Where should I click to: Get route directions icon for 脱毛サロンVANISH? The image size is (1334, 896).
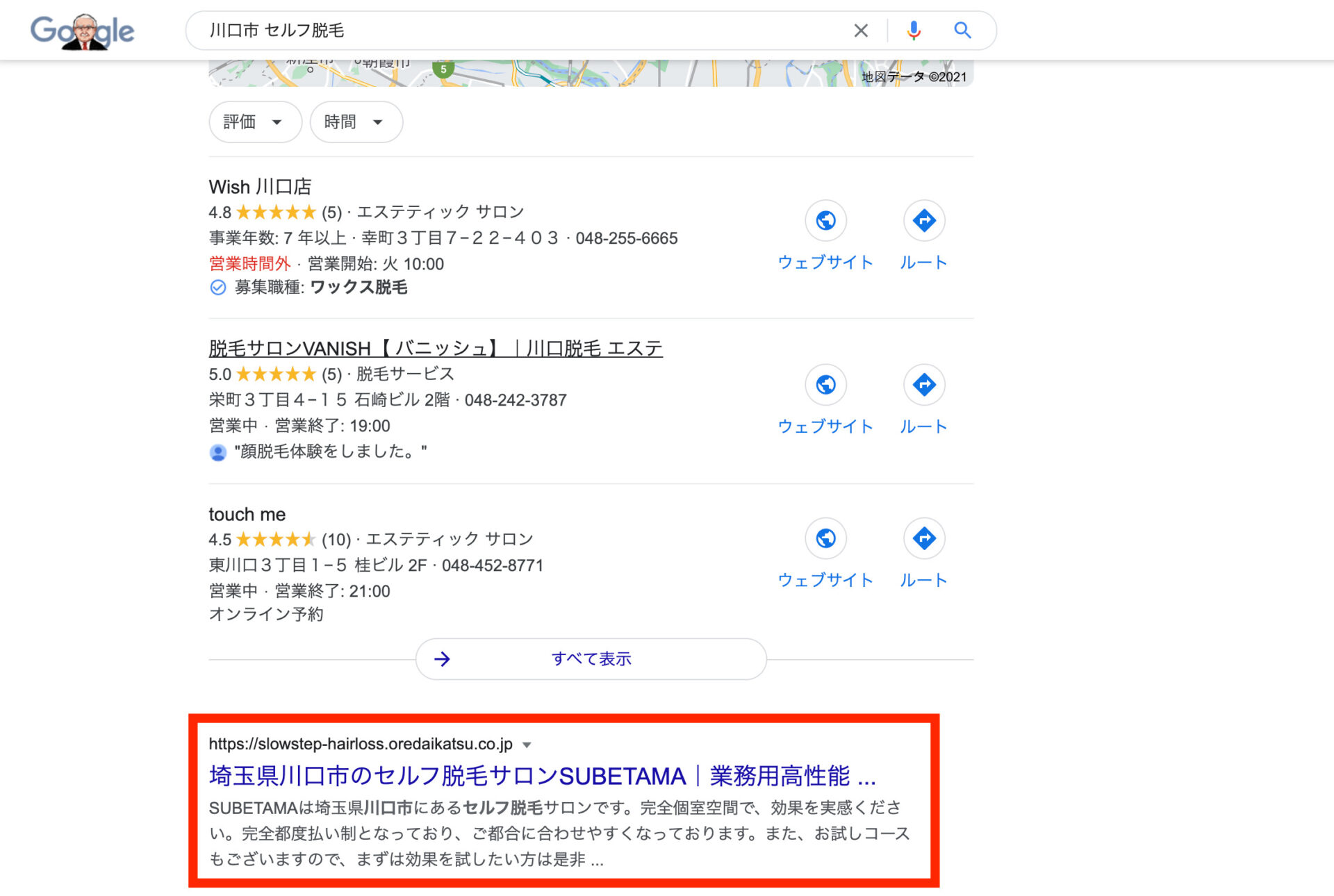click(924, 385)
